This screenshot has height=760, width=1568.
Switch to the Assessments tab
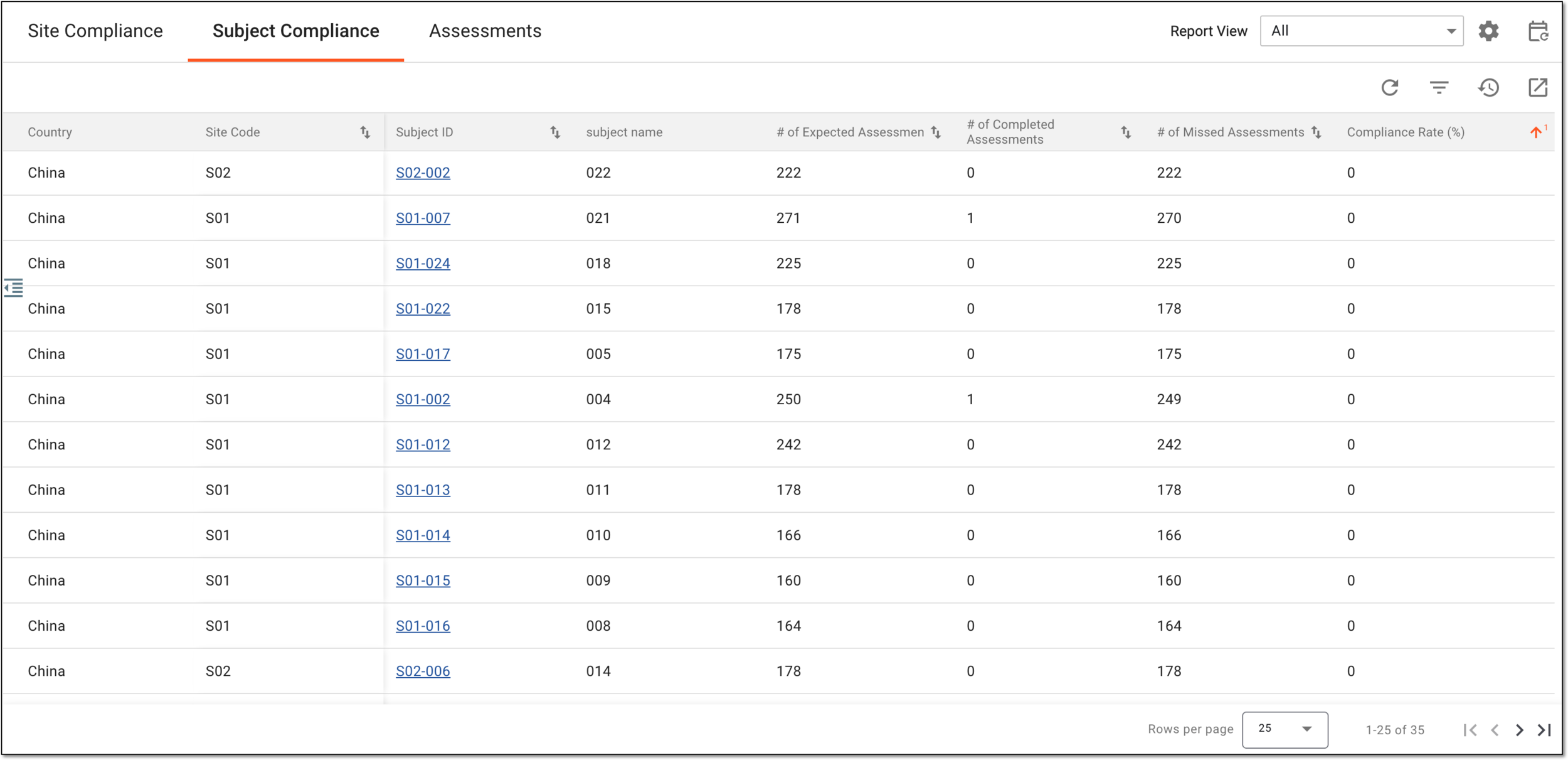click(x=485, y=31)
